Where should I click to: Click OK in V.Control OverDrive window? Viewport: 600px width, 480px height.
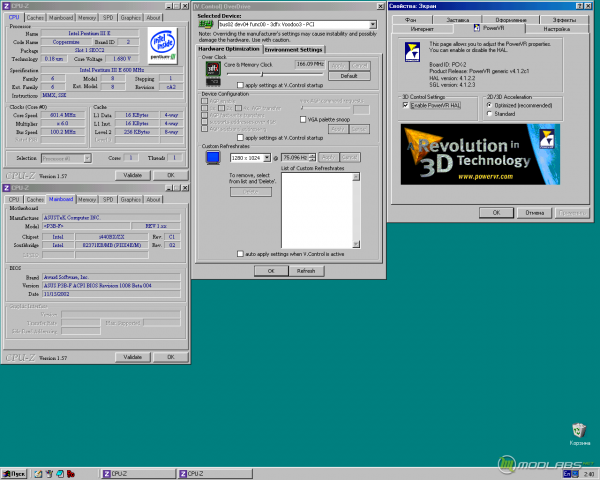point(271,271)
